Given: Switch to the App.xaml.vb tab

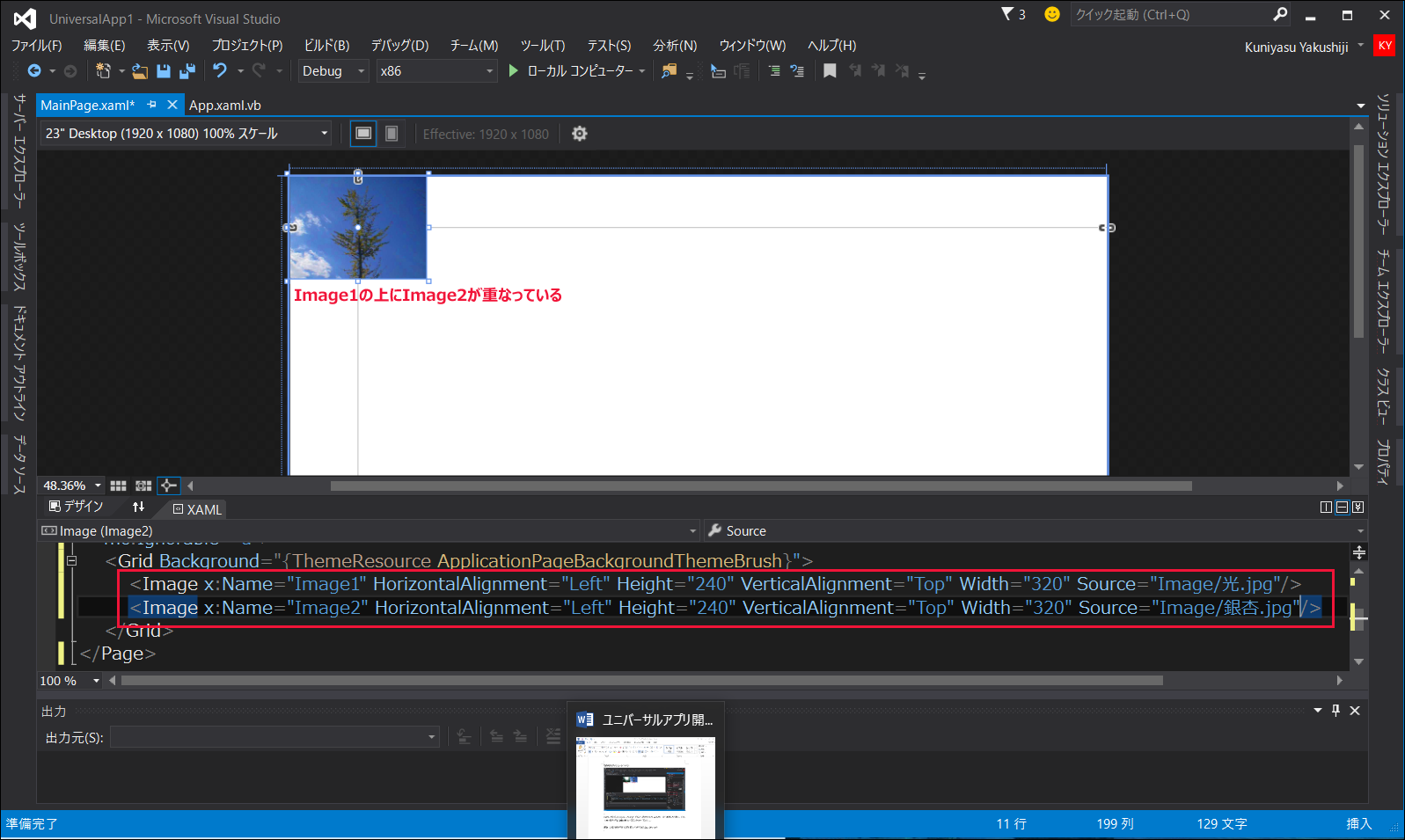Looking at the screenshot, I should point(225,105).
